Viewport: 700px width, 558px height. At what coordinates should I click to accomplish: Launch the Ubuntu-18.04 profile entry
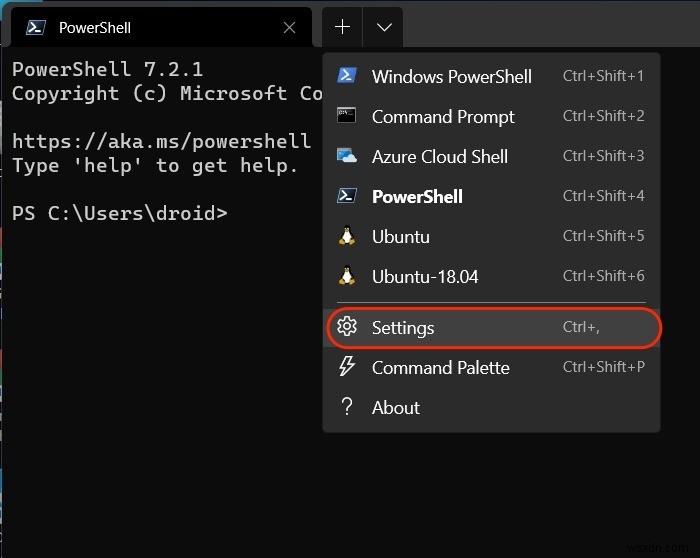click(x=425, y=277)
